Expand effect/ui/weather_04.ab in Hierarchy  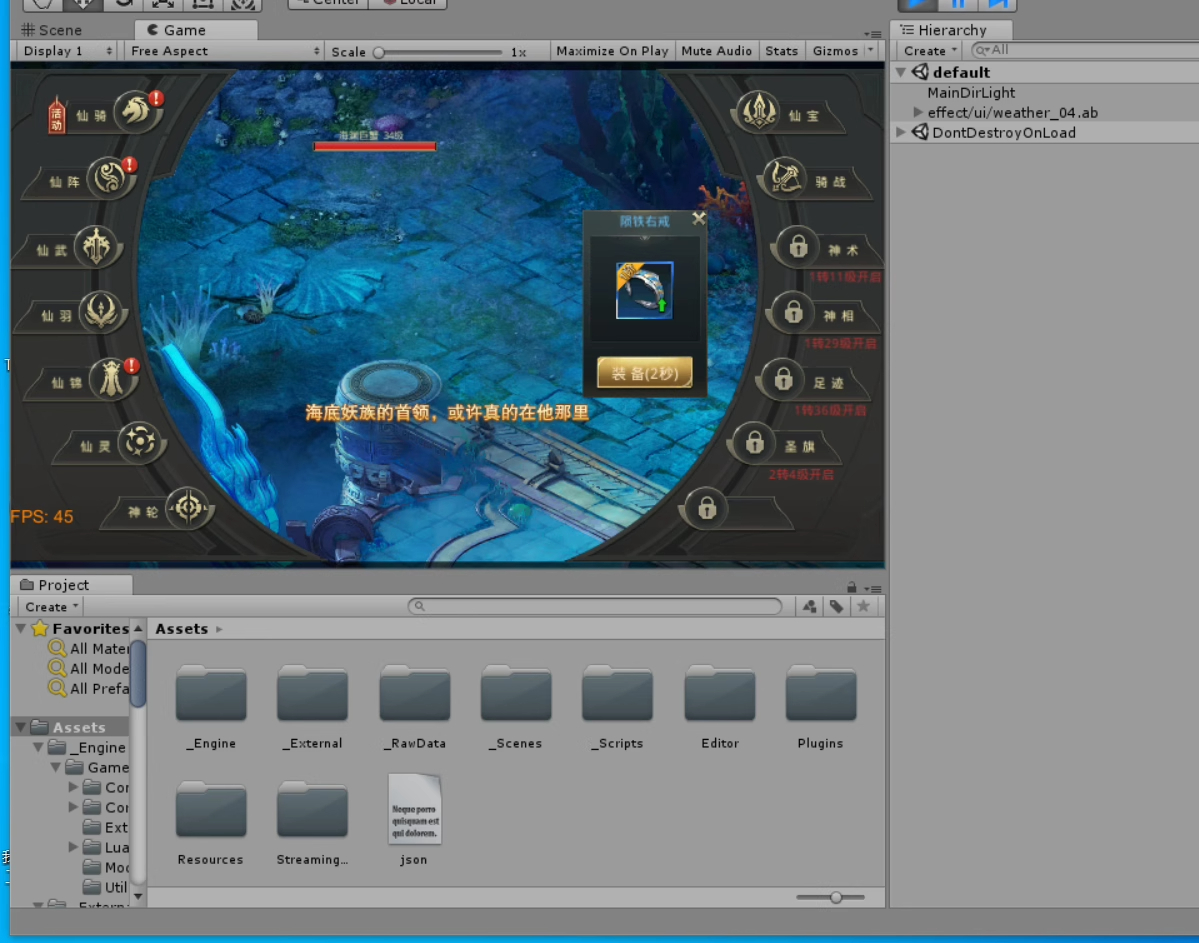pos(919,113)
